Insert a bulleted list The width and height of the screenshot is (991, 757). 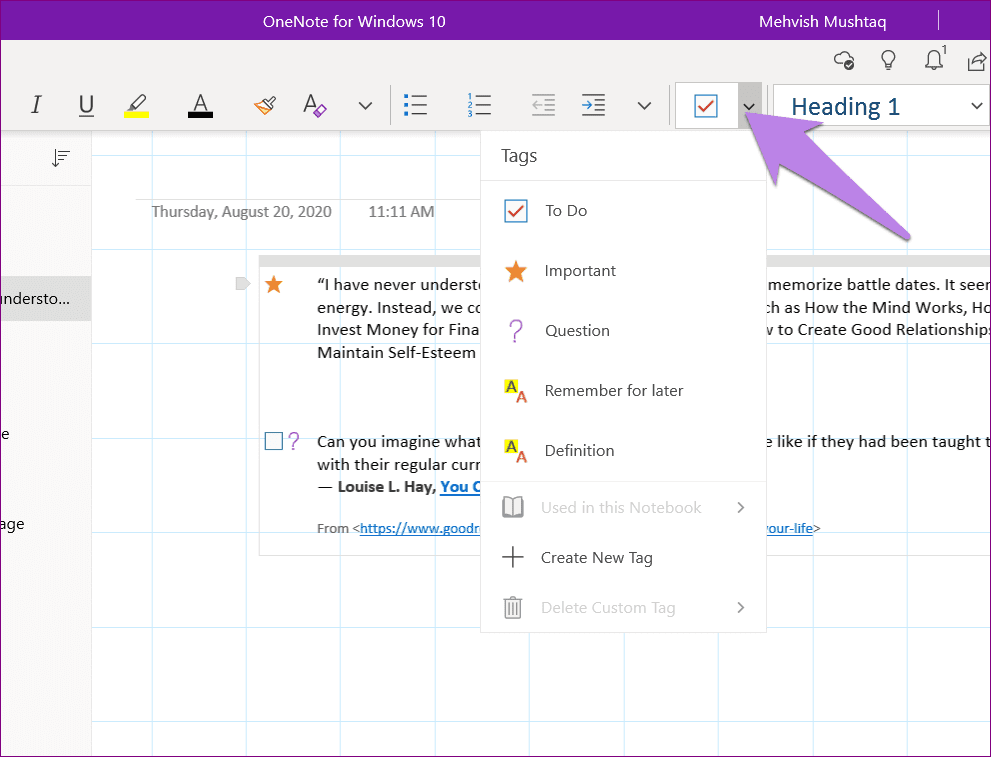pos(415,105)
